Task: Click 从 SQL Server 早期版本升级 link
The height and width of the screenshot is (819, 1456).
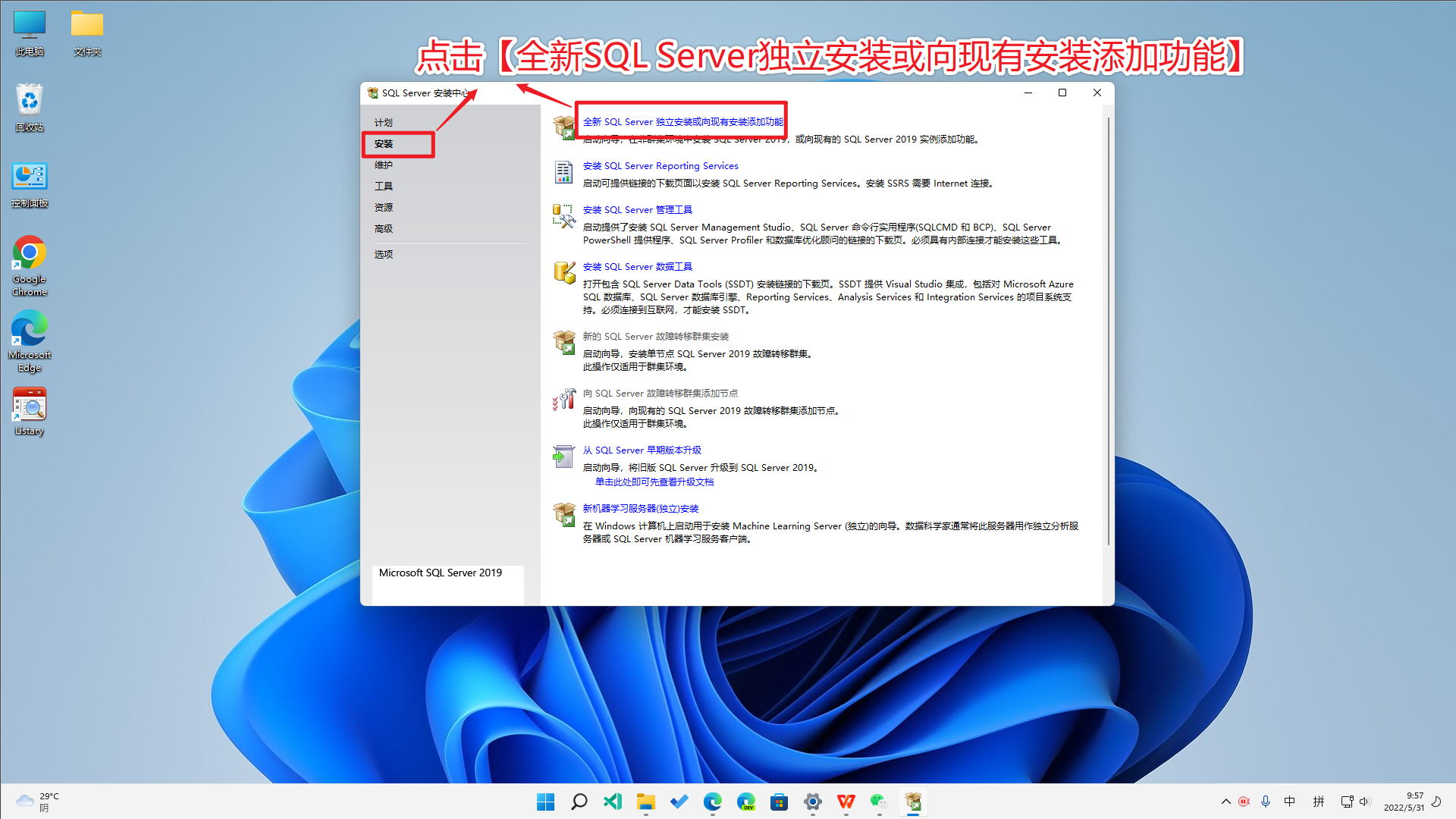Action: [642, 450]
